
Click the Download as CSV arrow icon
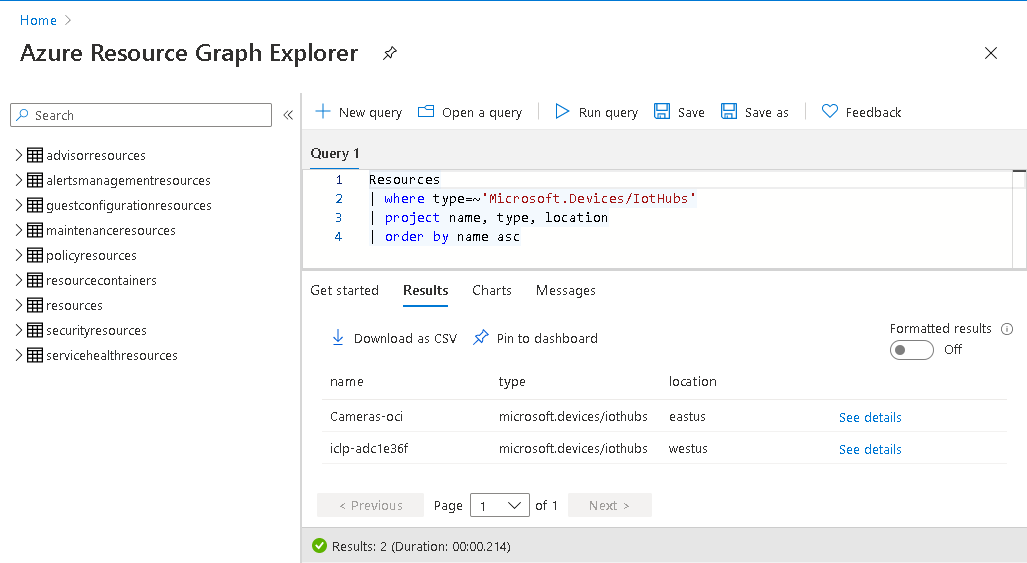pyautogui.click(x=338, y=337)
